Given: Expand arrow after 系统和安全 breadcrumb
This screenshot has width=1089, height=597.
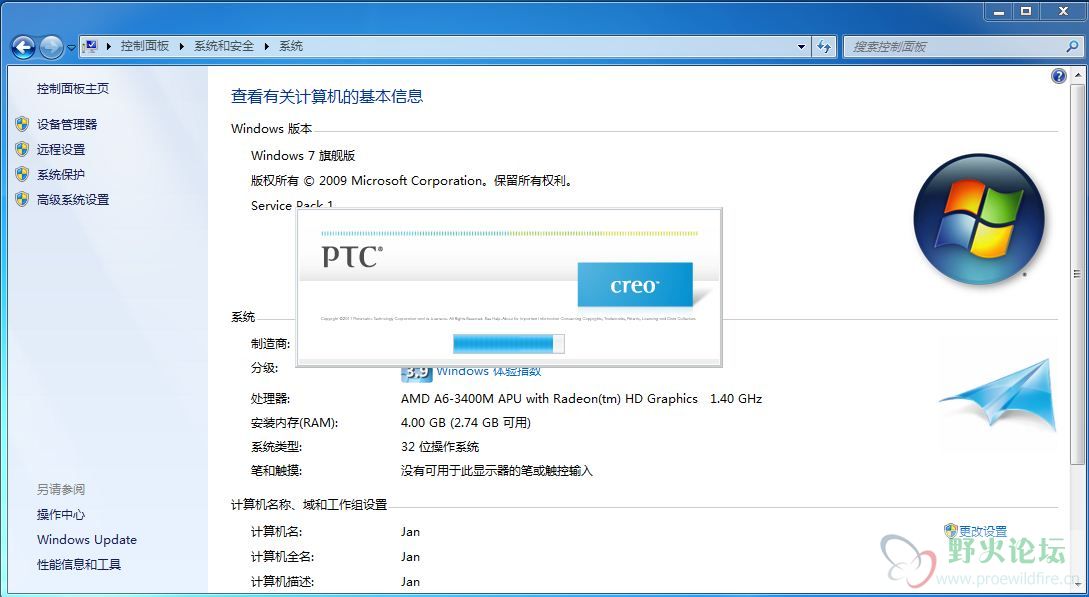Looking at the screenshot, I should click(266, 47).
